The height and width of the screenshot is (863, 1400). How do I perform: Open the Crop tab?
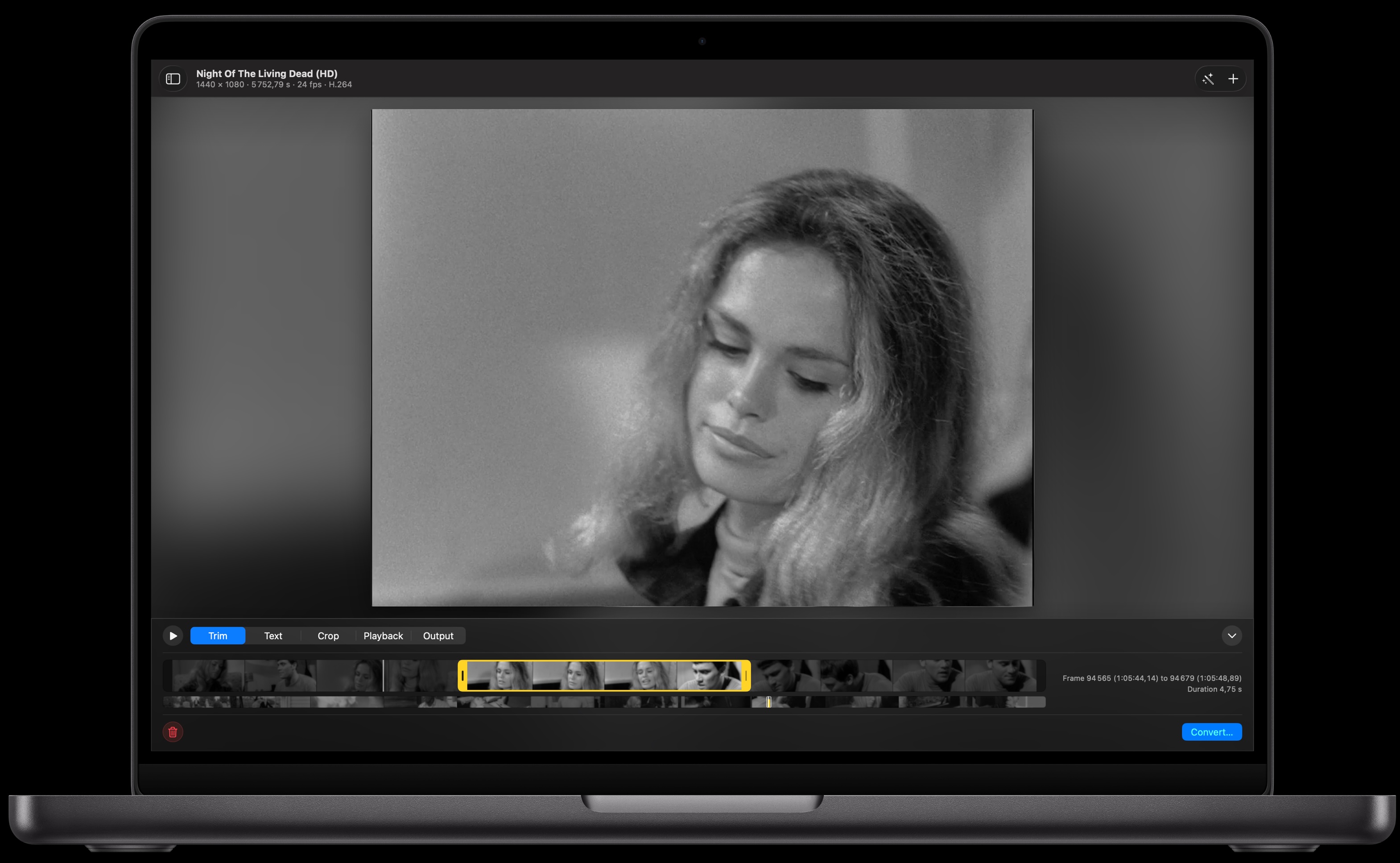pos(328,636)
